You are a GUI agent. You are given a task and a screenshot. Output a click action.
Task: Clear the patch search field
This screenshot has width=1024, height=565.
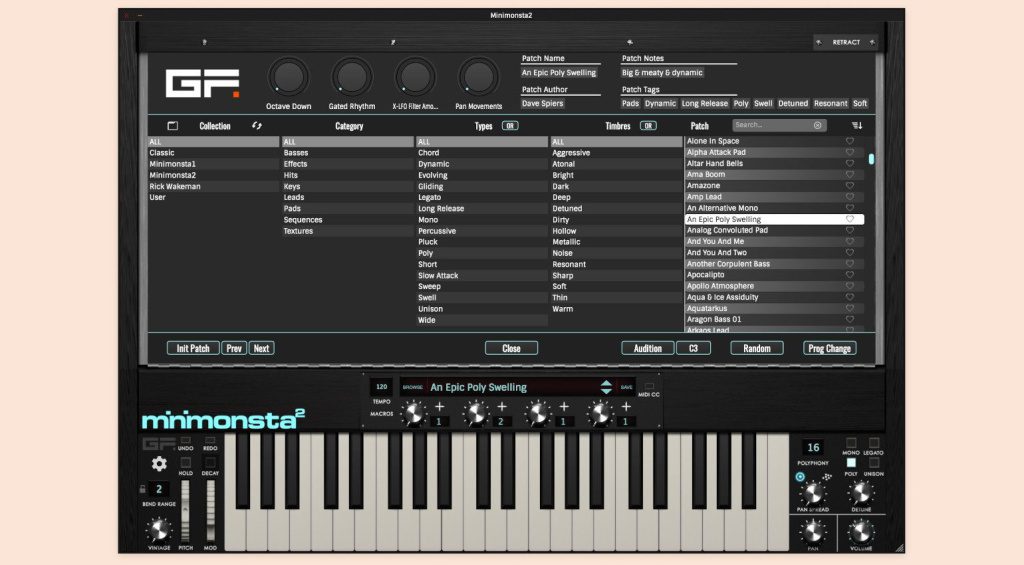pos(817,126)
